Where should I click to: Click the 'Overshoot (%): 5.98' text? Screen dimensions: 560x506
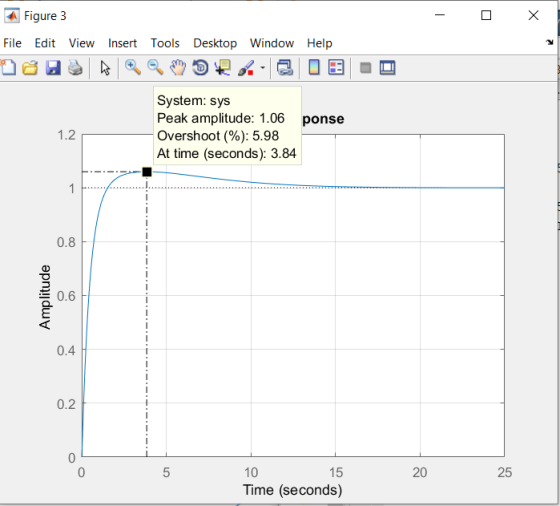218,136
